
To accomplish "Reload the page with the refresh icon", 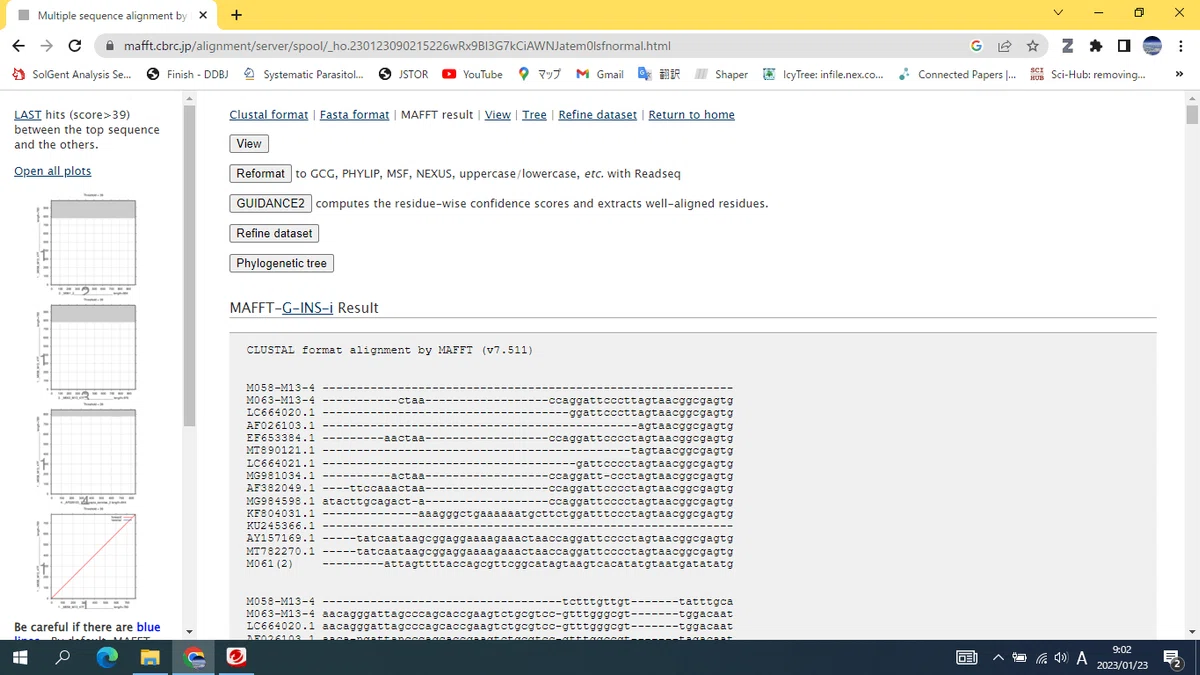I will (x=74, y=46).
